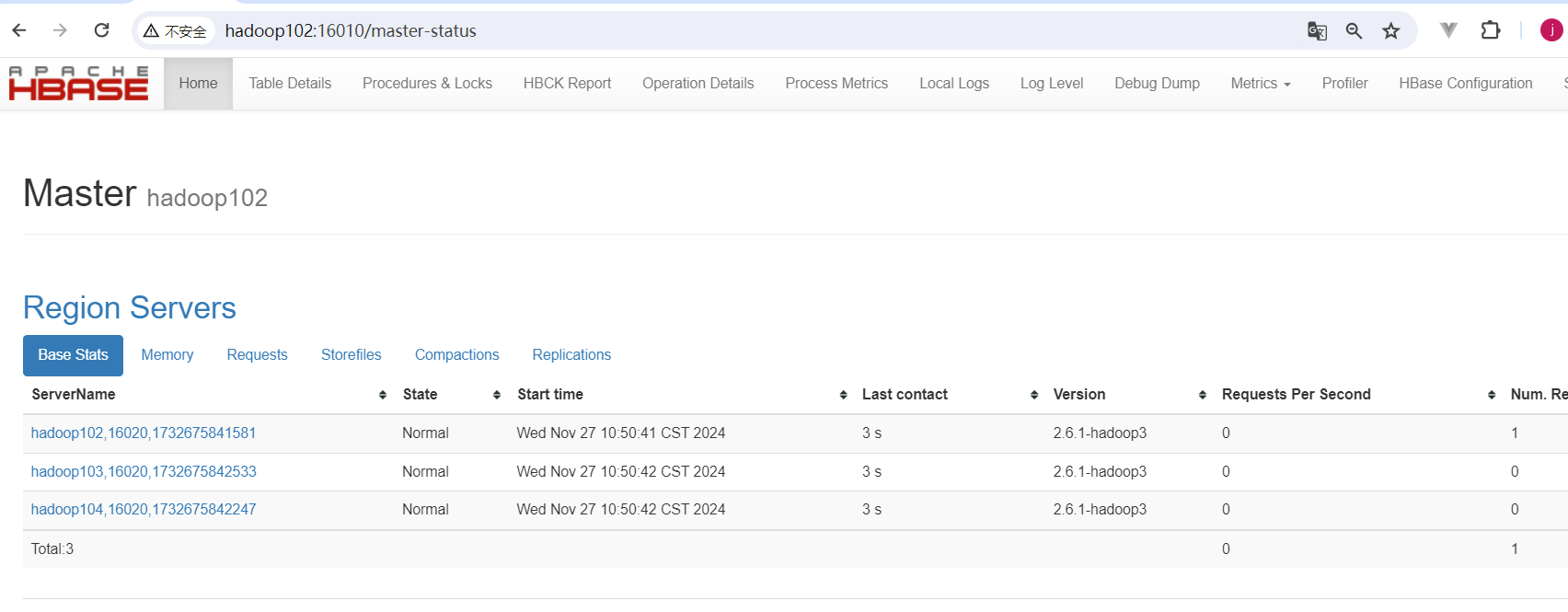Open the Table Details menu item

click(290, 83)
